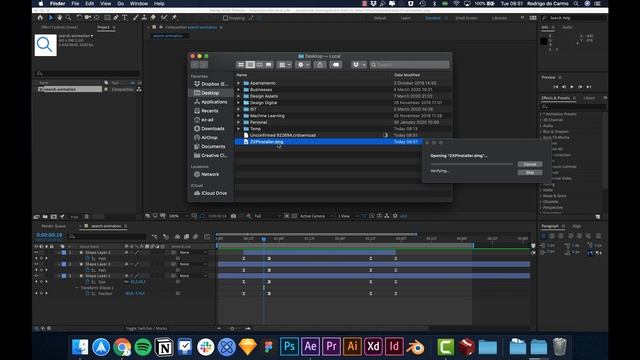Image resolution: width=640 pixels, height=360 pixels.
Task: Click Skip in the verifying dialog
Action: click(x=530, y=173)
